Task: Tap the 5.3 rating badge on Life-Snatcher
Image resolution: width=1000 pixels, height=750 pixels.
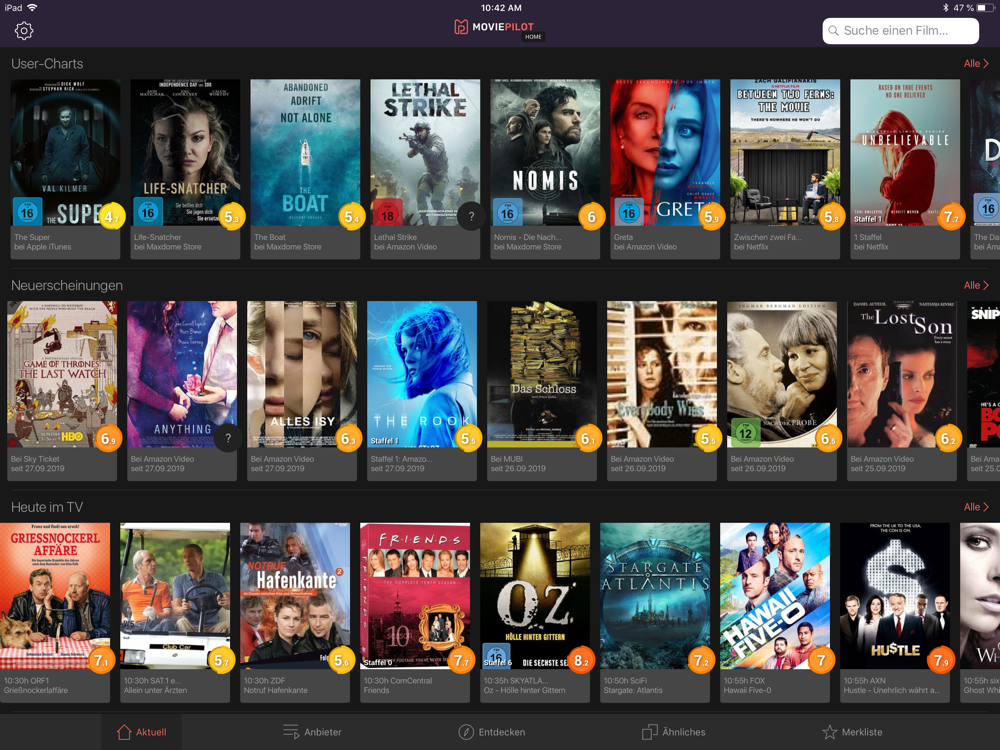Action: click(x=232, y=217)
